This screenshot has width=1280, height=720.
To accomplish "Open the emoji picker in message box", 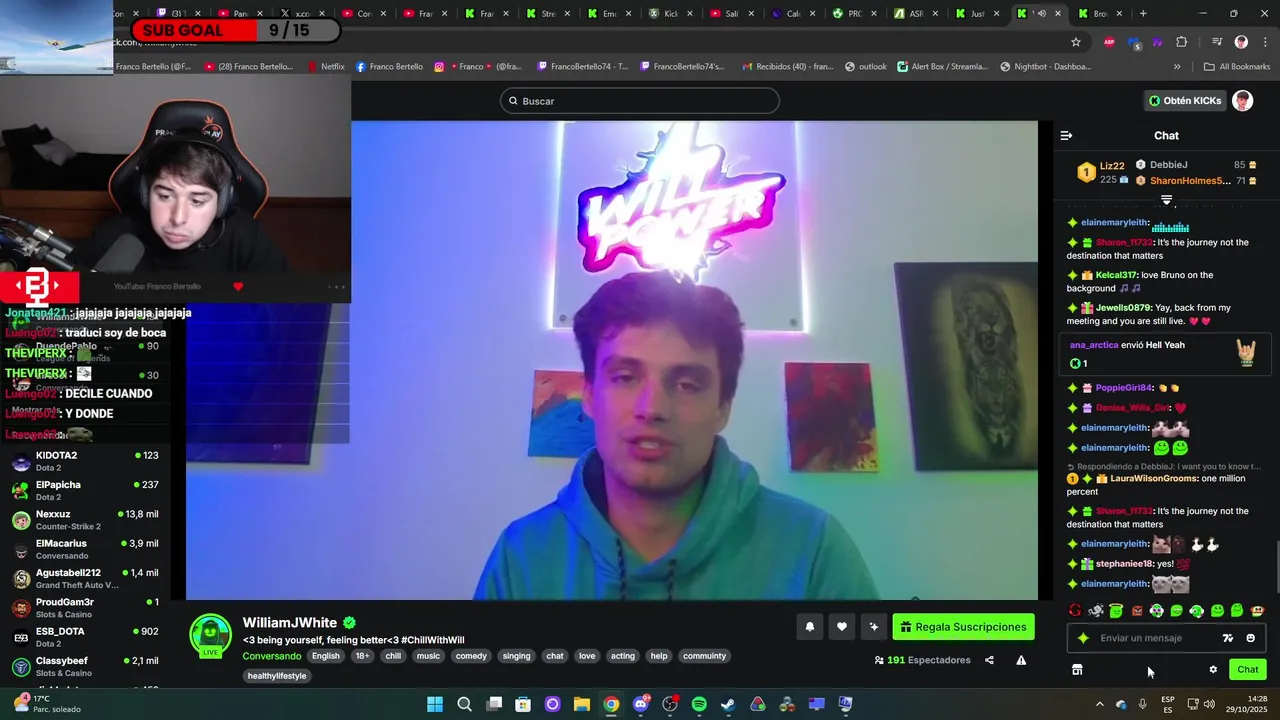I will (x=1250, y=638).
